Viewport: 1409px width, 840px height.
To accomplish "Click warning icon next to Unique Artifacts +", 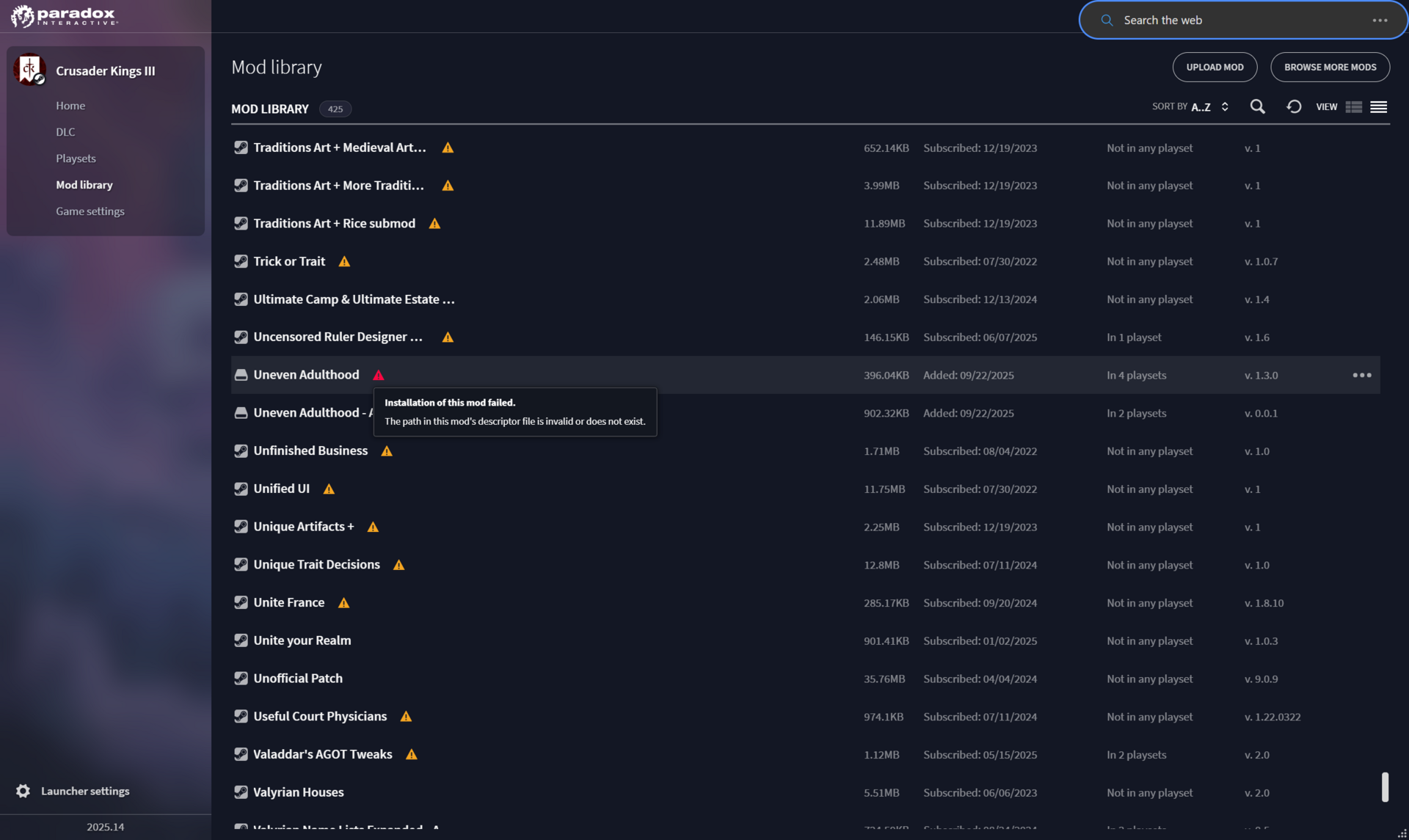I will point(373,527).
